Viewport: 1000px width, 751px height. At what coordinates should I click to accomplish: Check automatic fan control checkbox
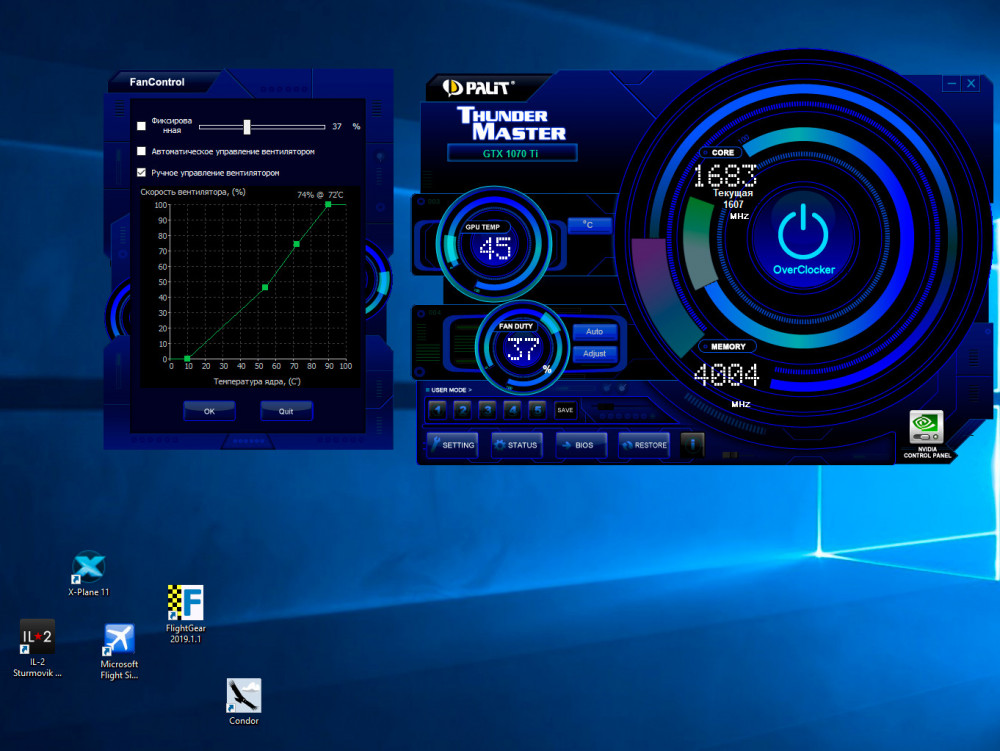139,150
